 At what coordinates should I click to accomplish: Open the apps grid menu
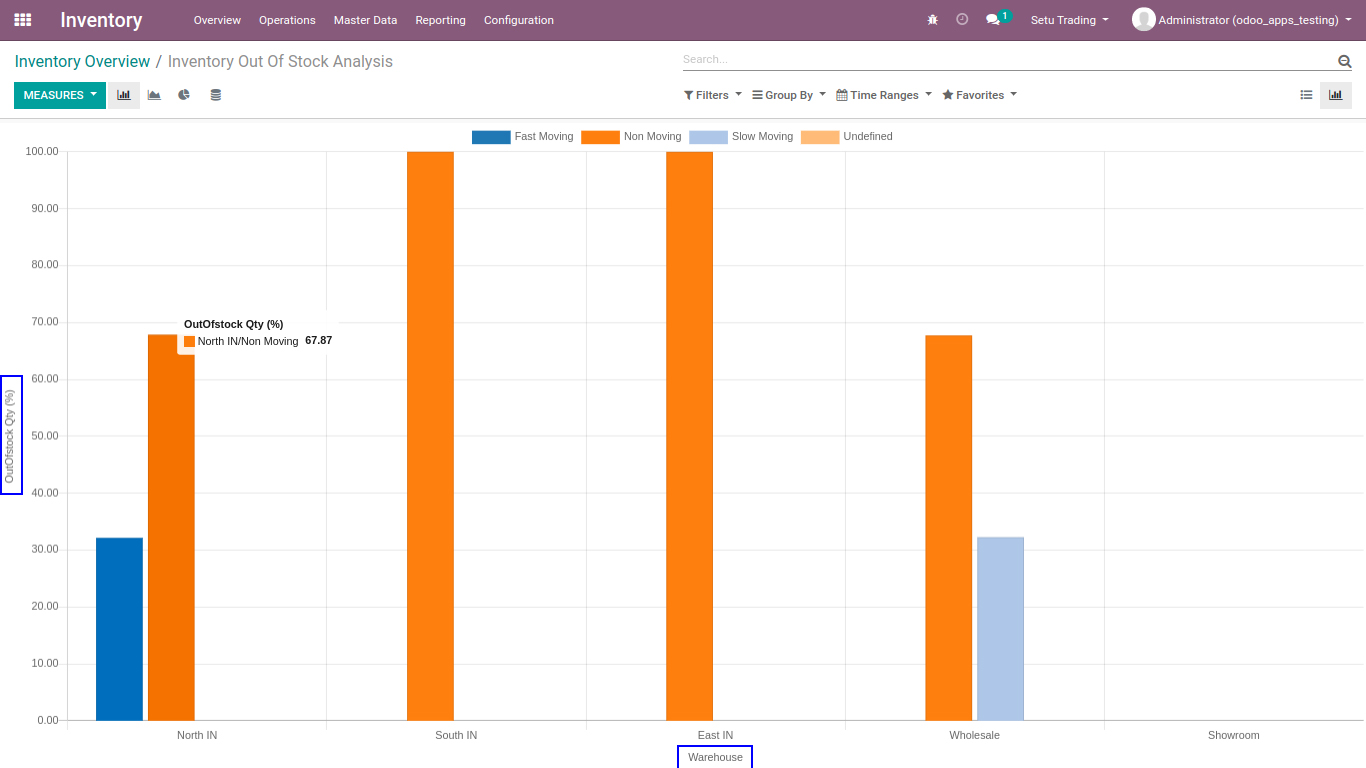[x=22, y=20]
